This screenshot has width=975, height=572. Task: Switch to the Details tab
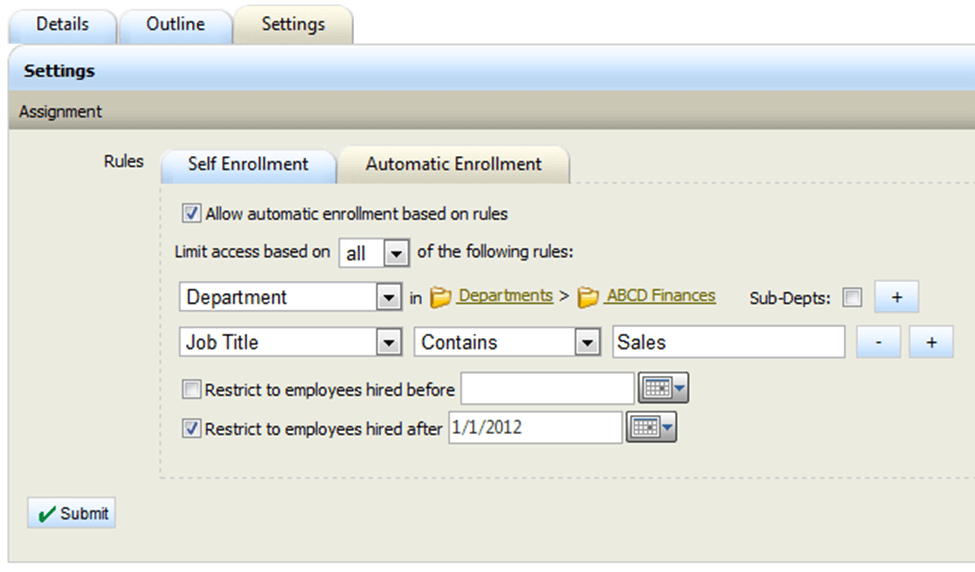62,25
